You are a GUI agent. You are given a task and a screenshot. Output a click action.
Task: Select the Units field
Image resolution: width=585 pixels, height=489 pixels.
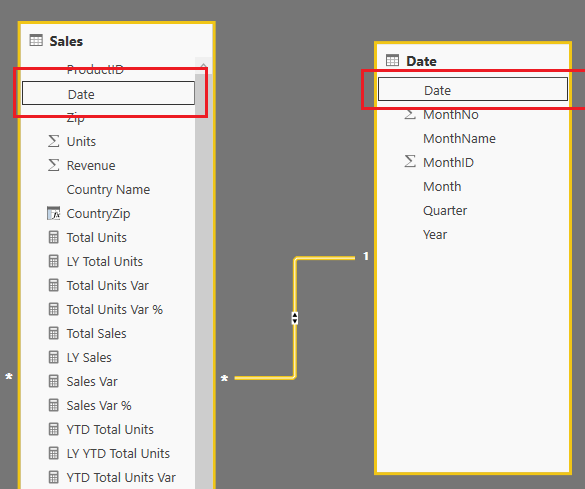81,141
